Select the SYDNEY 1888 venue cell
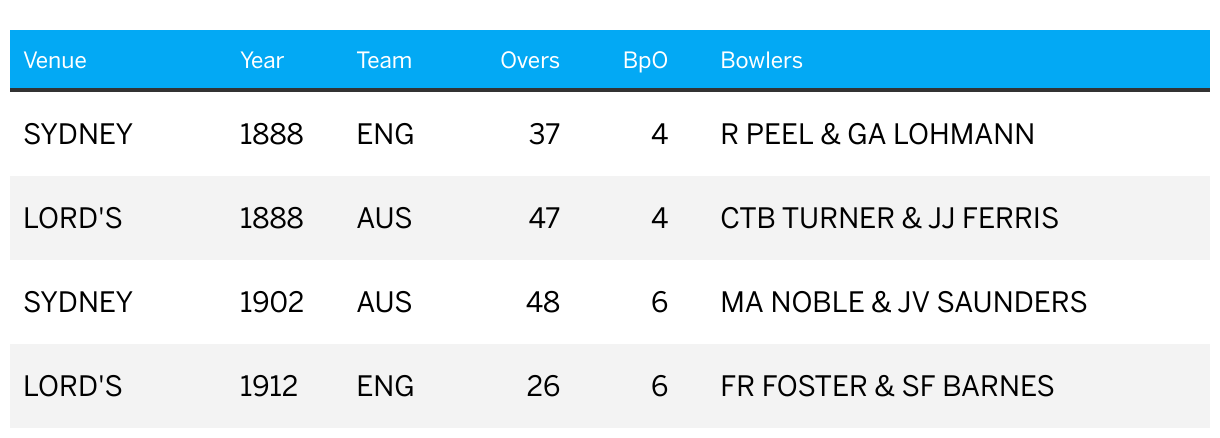1220x438 pixels. (78, 134)
